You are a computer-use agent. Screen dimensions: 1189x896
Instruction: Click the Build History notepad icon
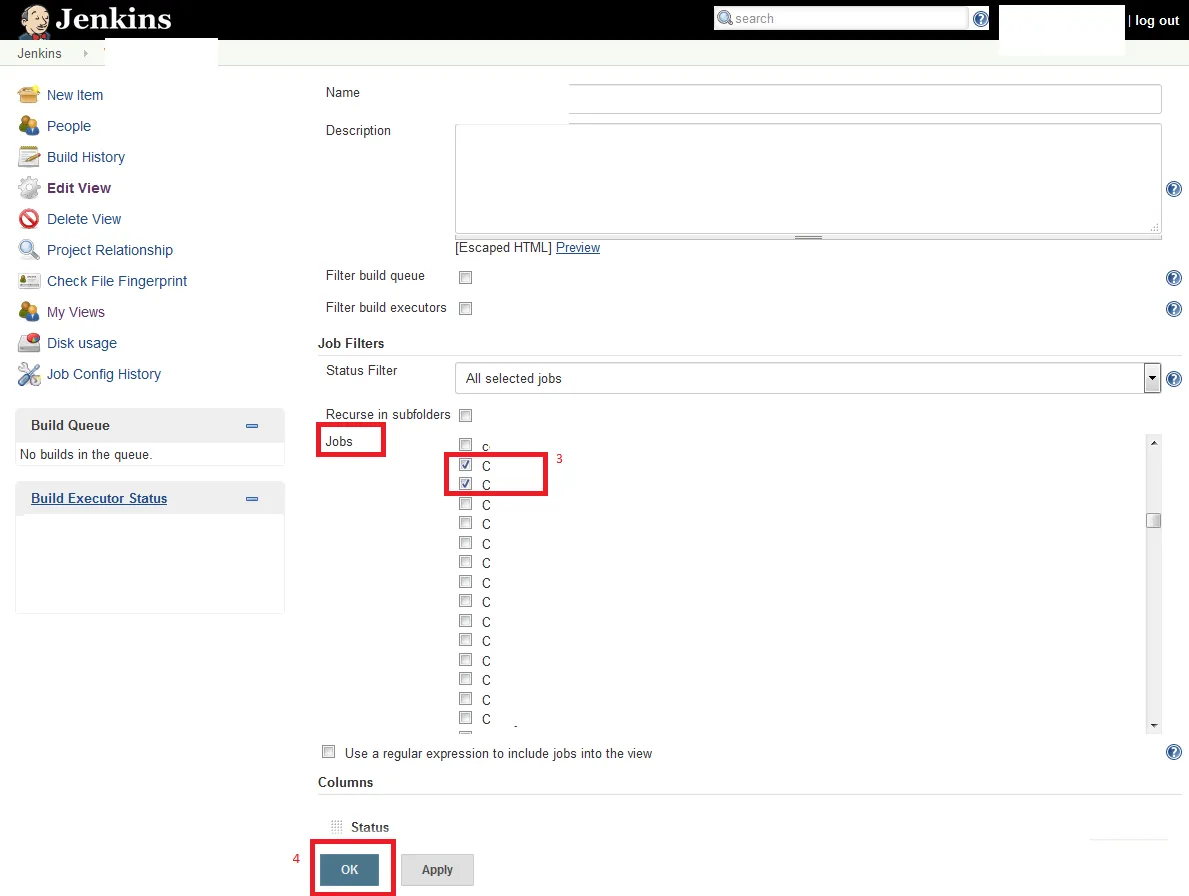click(29, 157)
